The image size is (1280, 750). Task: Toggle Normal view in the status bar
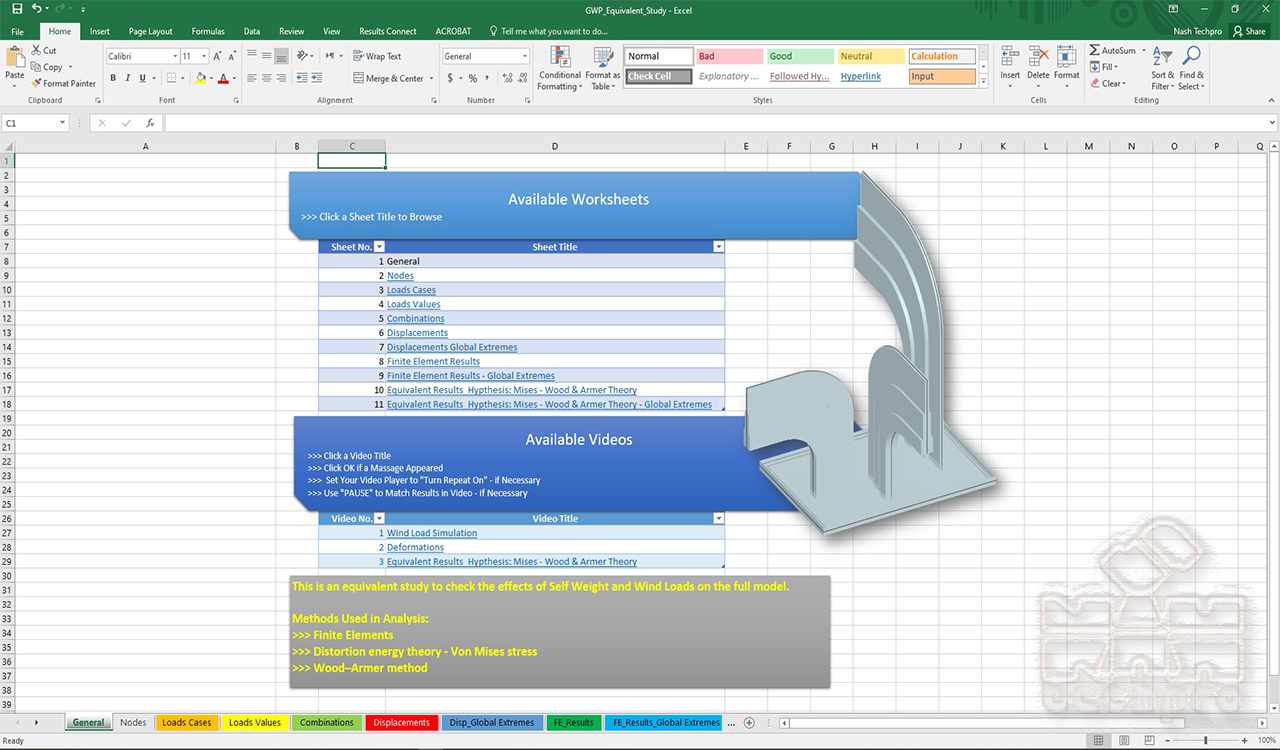click(1098, 740)
